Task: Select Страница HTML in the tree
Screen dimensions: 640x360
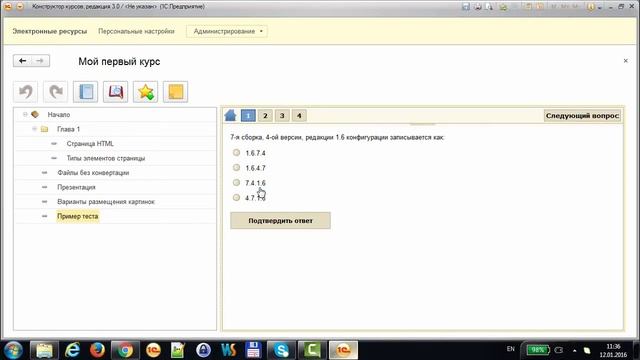Action: (x=90, y=144)
